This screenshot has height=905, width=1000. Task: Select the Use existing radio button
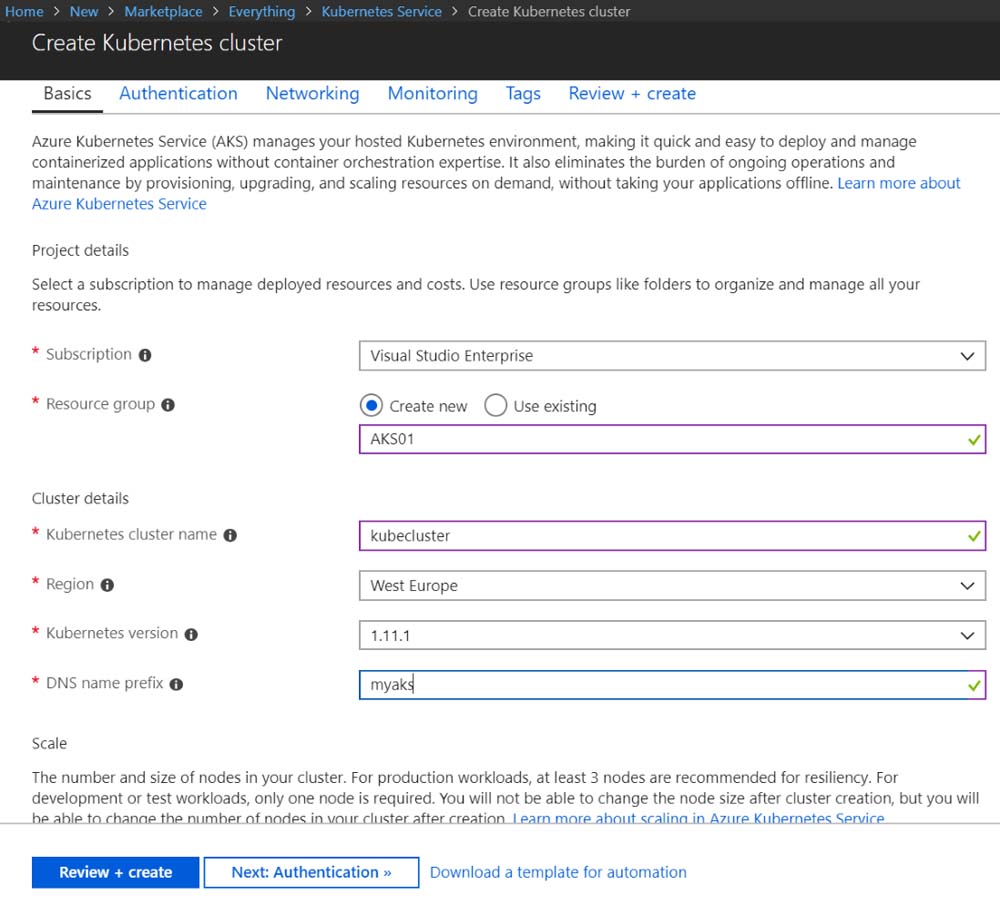[495, 405]
